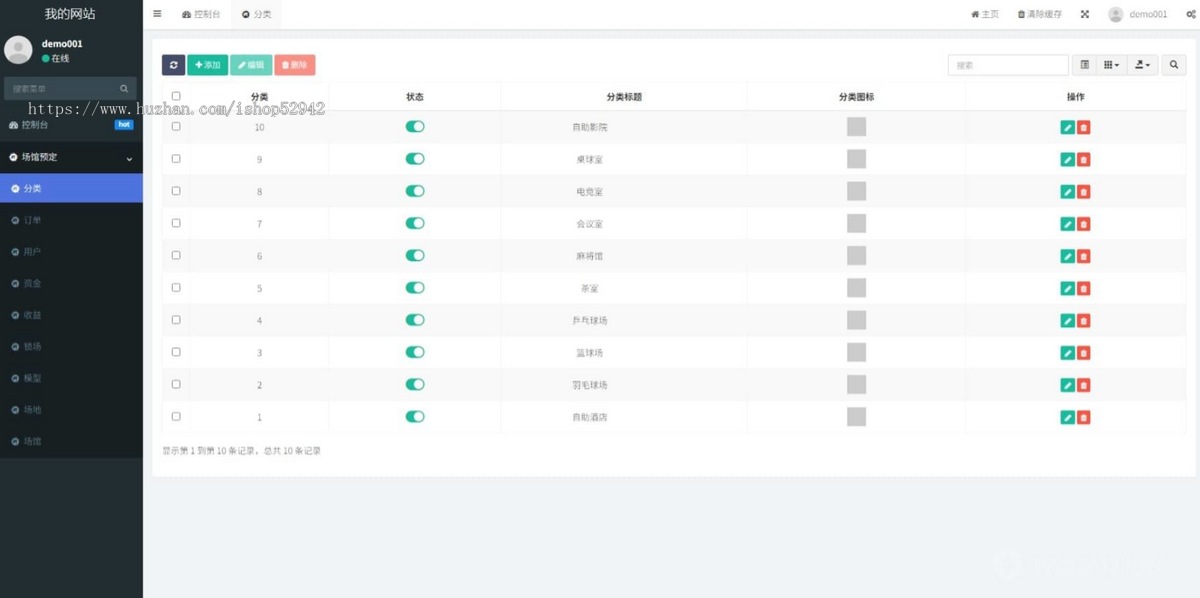Click the dark refresh icon button
The height and width of the screenshot is (598, 1200).
[x=173, y=65]
